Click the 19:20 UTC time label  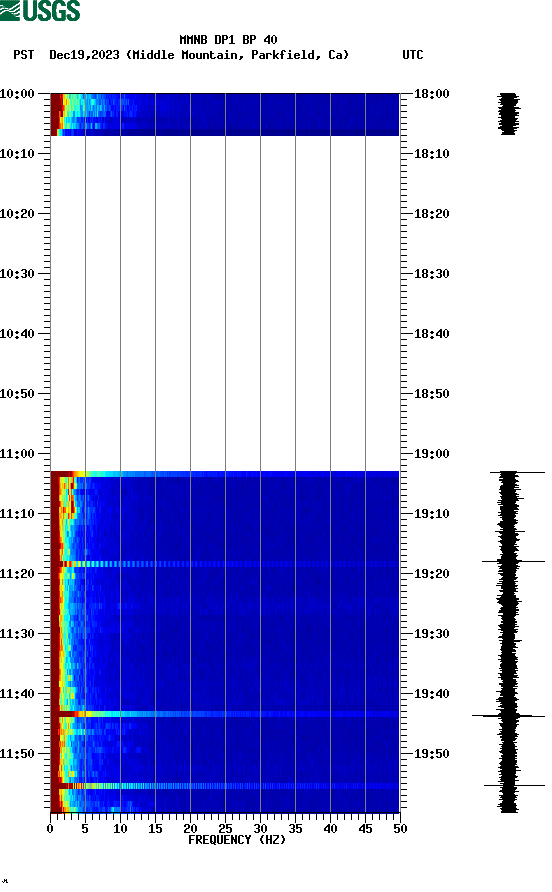click(431, 574)
